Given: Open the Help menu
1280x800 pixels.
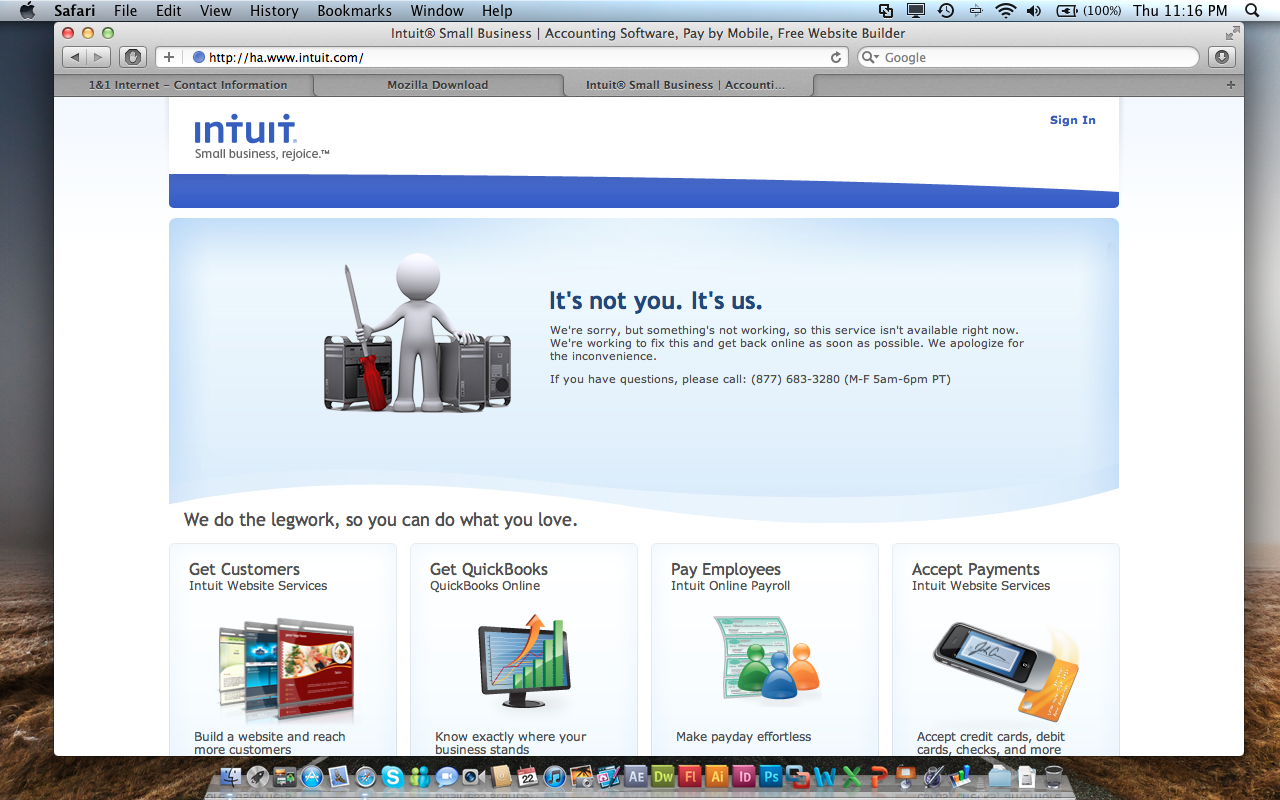Looking at the screenshot, I should (x=497, y=11).
